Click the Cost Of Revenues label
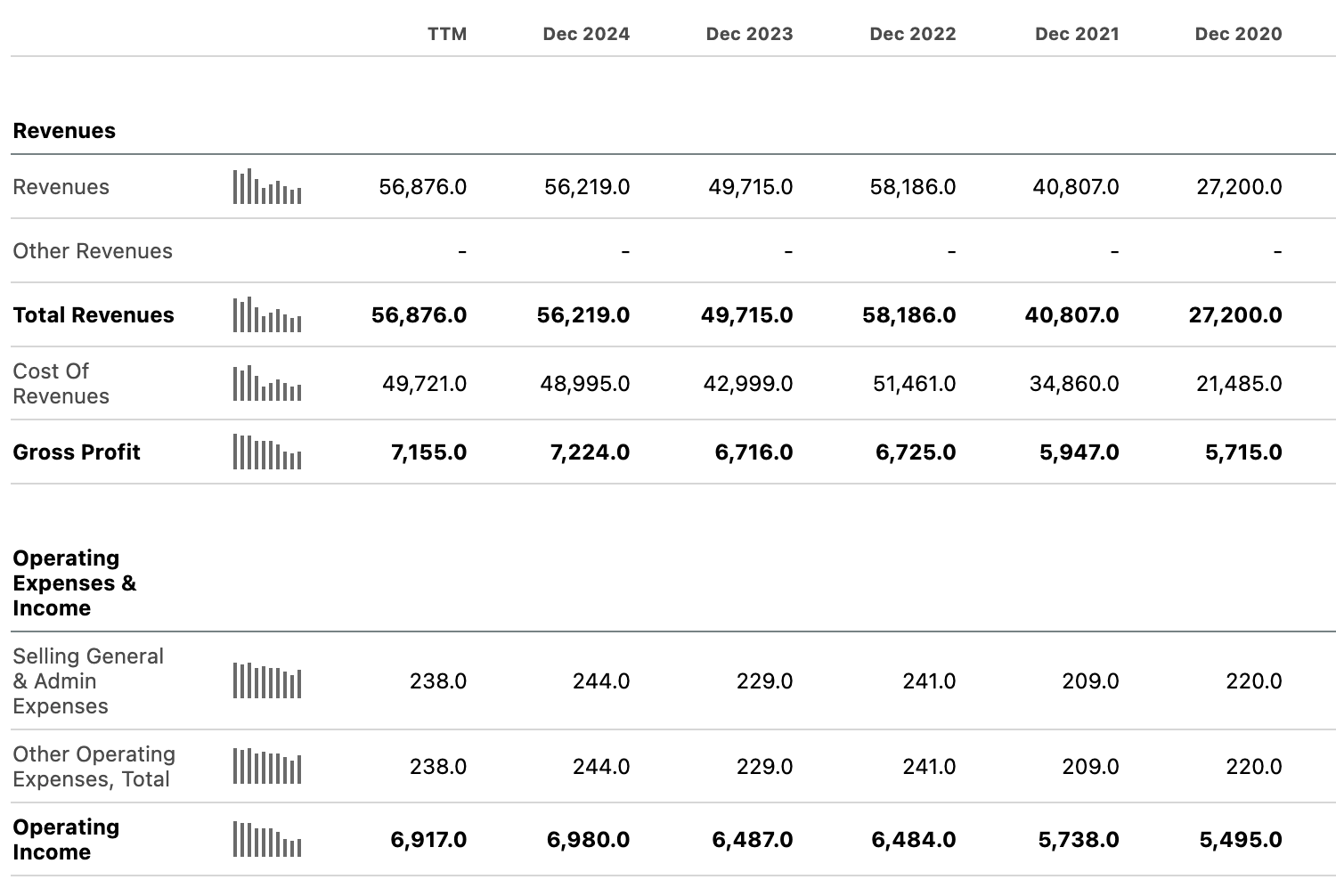The image size is (1336, 896). 61,384
